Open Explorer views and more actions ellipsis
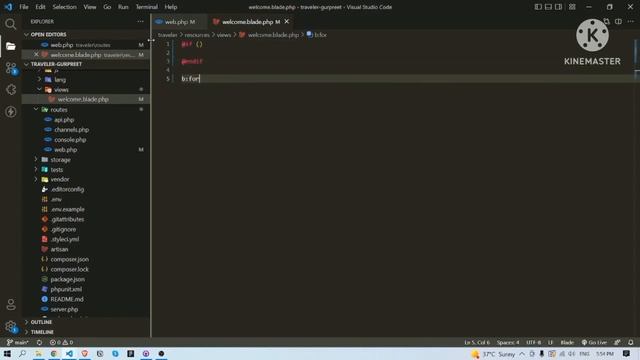640x360 pixels. 140,22
